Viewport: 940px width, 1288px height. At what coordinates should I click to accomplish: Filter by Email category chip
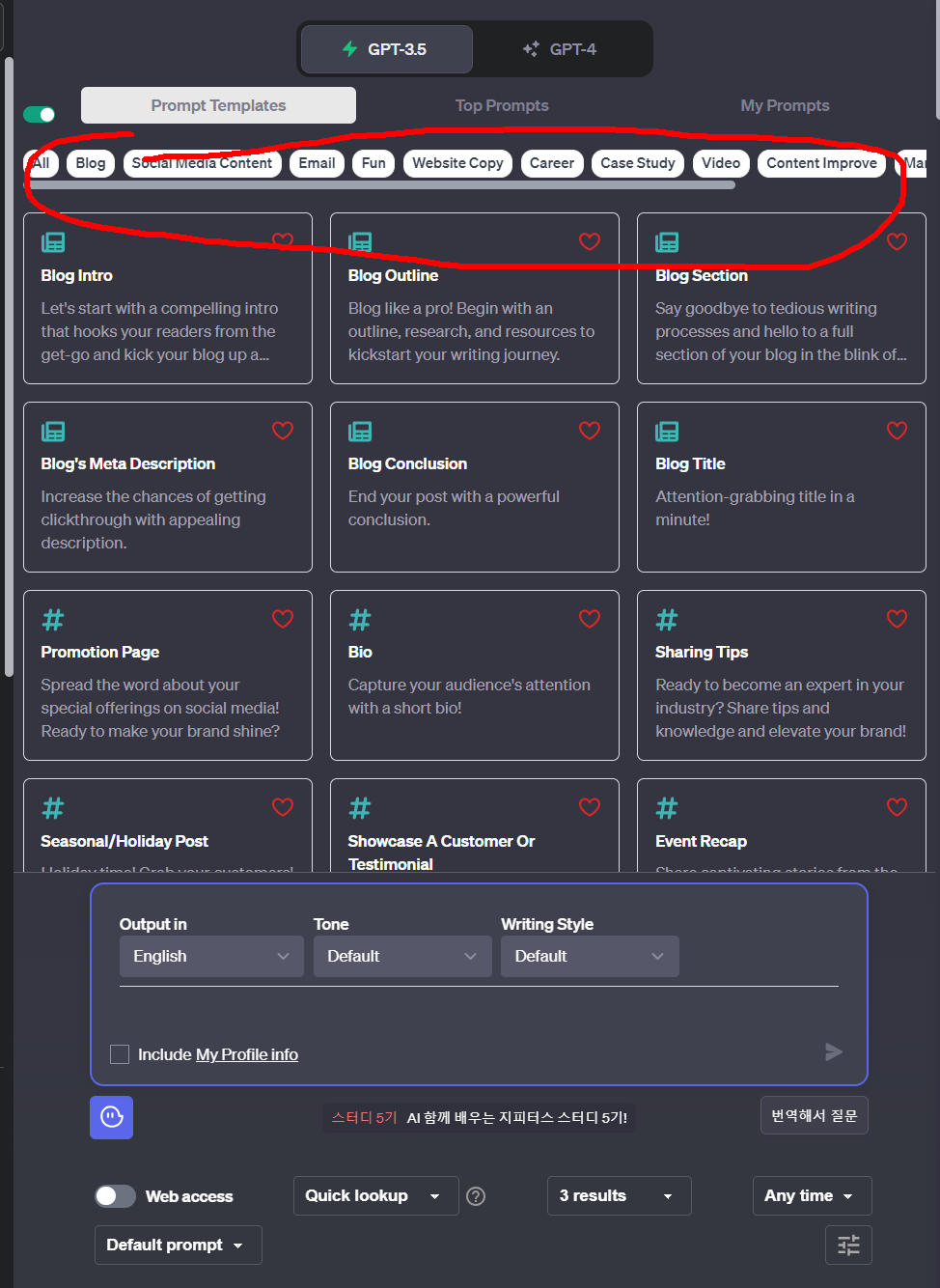[x=317, y=163]
